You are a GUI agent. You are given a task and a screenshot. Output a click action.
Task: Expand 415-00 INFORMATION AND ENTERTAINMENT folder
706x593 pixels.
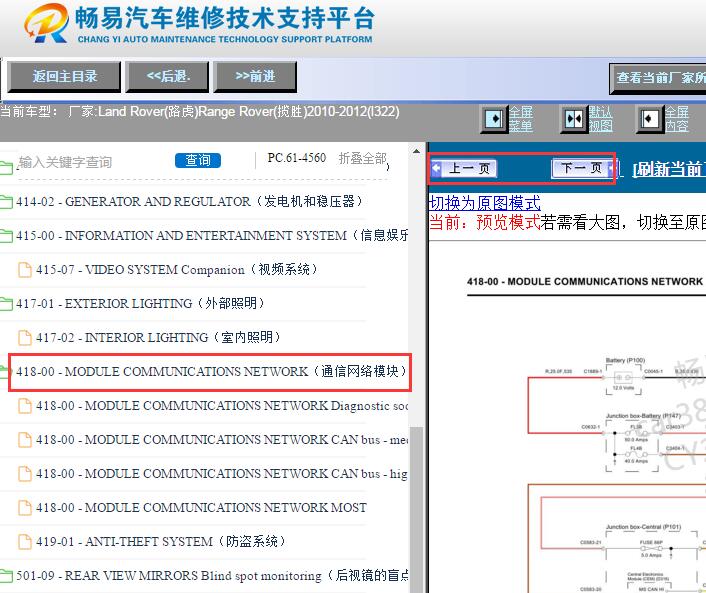pos(204,235)
